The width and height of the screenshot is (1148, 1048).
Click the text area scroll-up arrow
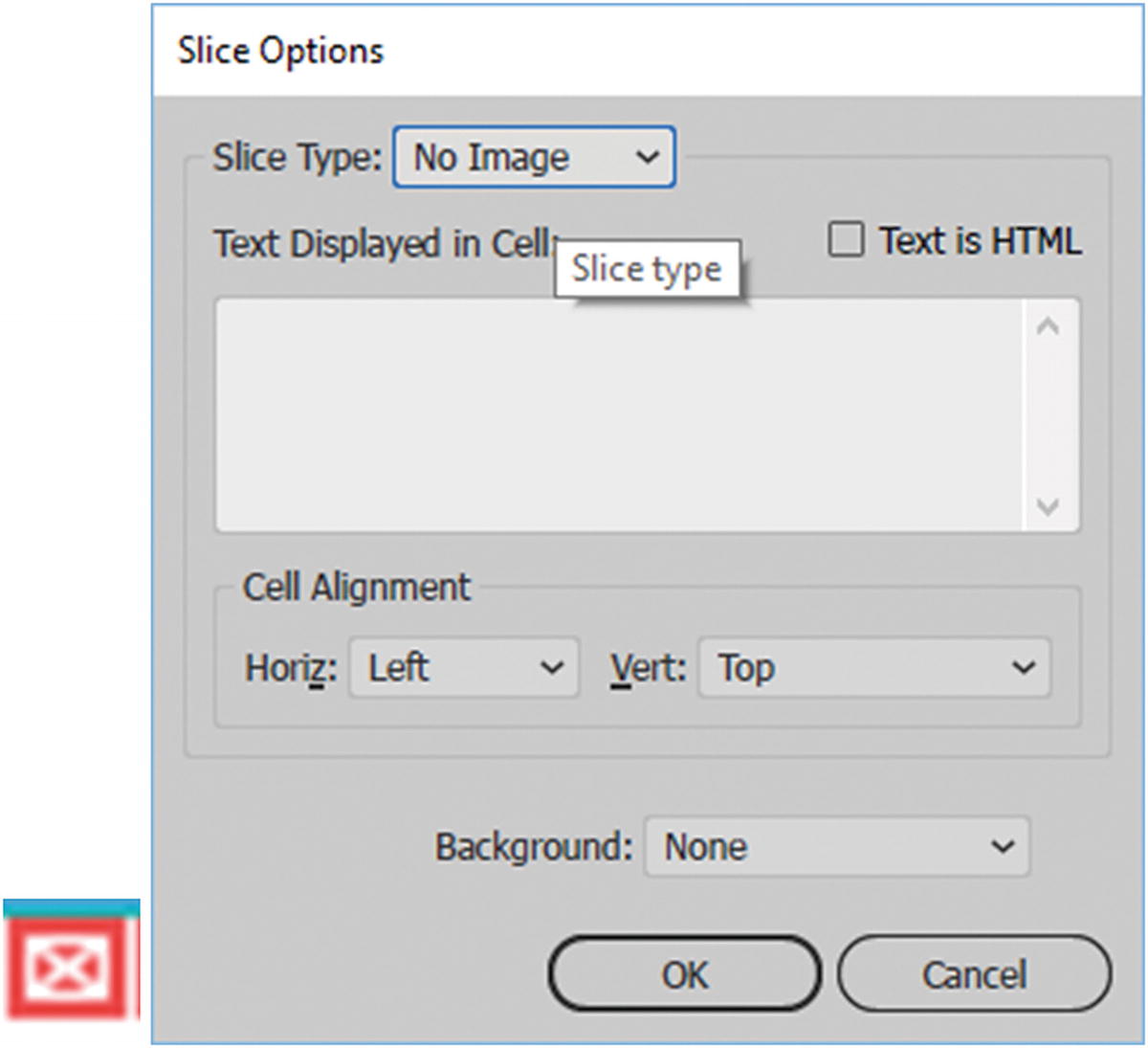1048,327
